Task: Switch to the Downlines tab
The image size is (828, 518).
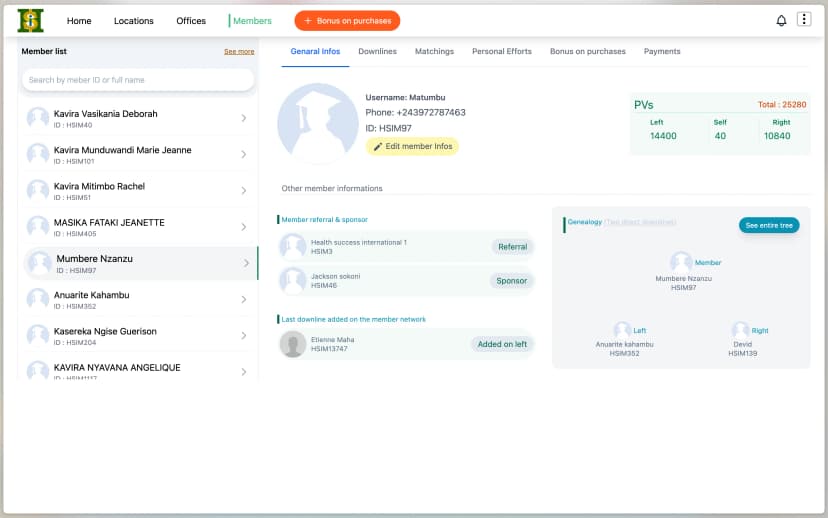Action: (x=377, y=51)
